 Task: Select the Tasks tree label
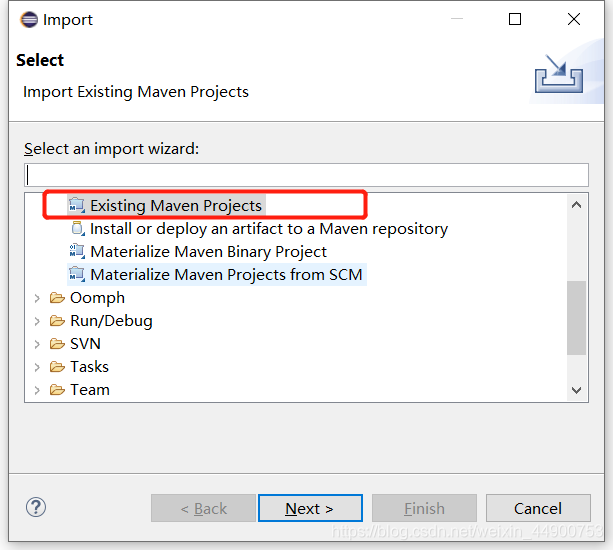89,367
